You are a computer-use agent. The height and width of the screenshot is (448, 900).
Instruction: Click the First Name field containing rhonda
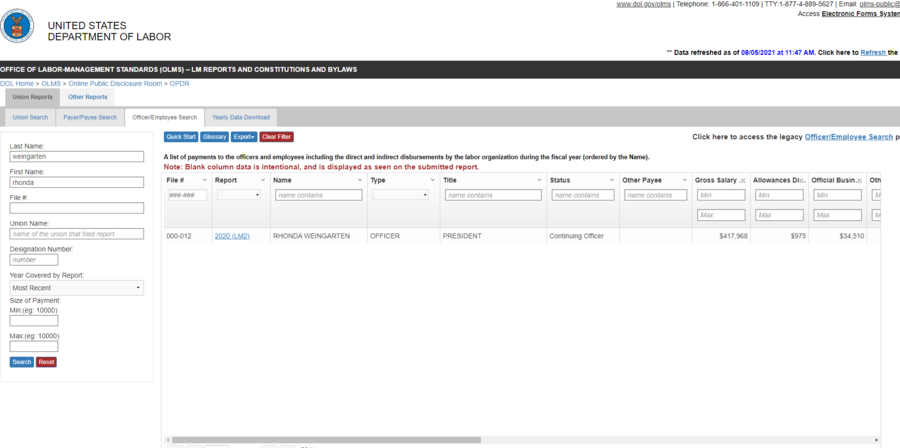coord(77,182)
